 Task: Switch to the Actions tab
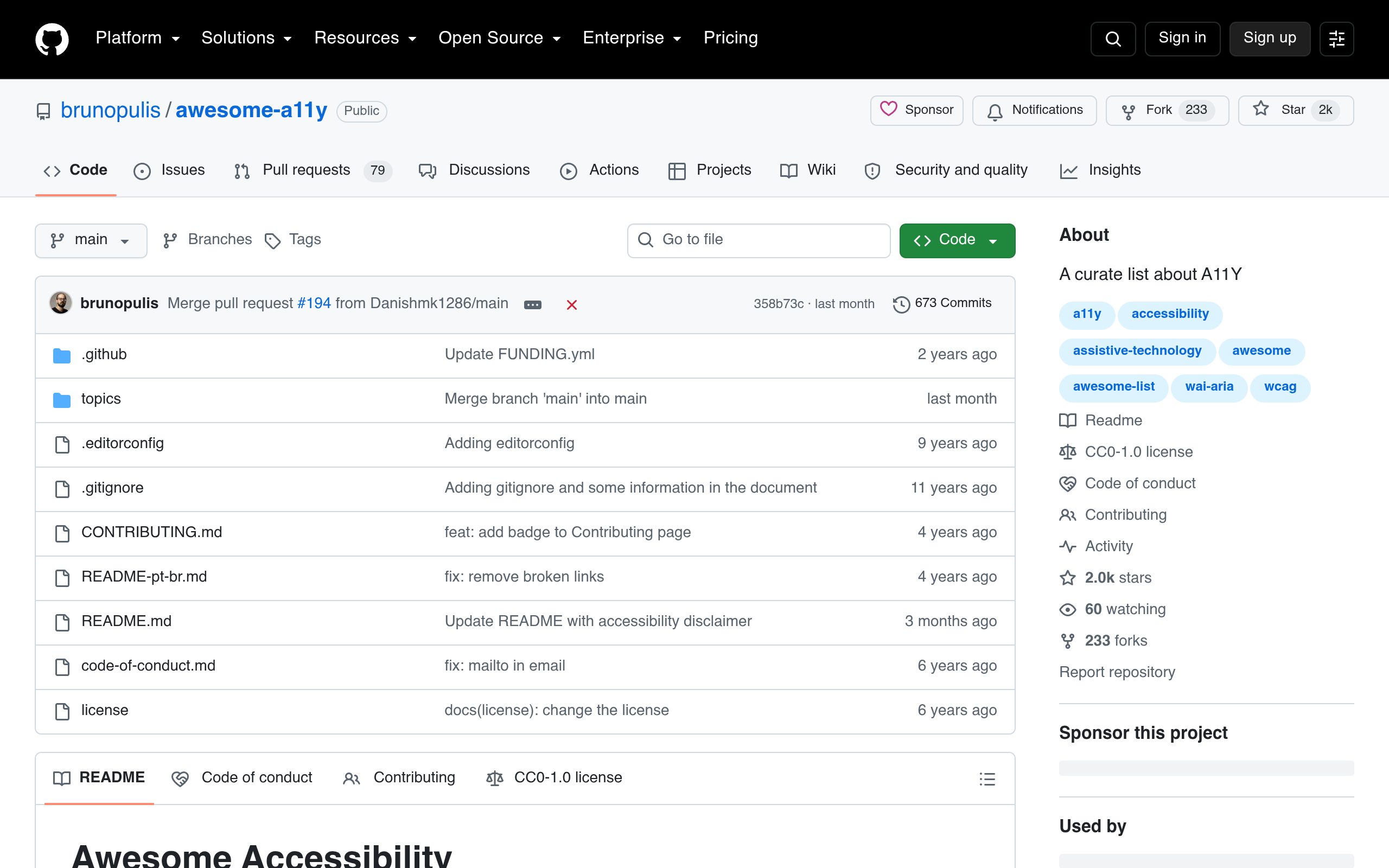click(x=599, y=170)
